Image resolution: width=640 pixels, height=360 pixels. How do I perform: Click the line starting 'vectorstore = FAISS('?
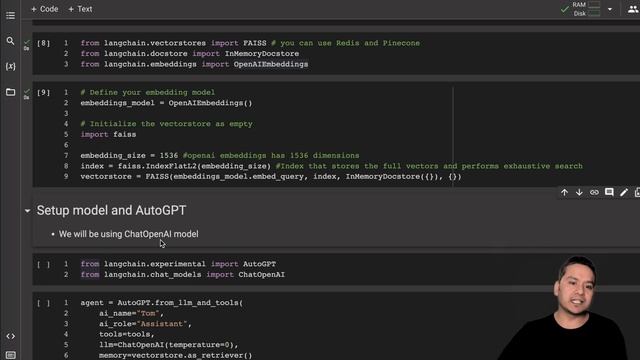(x=271, y=176)
